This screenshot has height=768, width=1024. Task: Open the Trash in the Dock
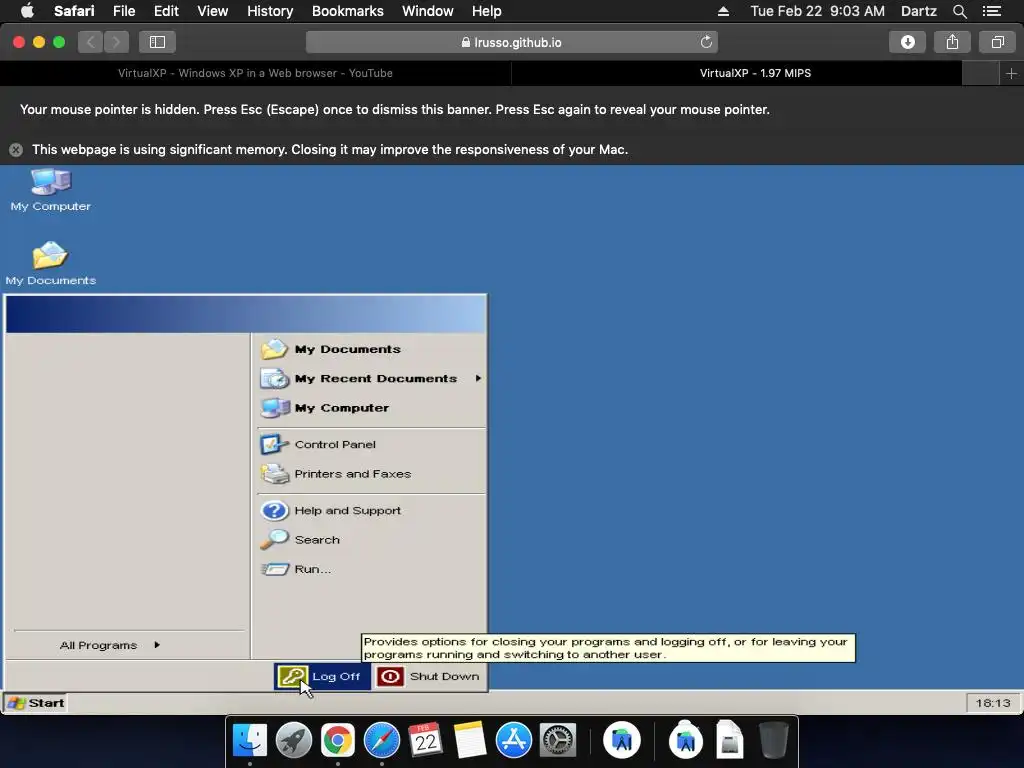click(774, 740)
